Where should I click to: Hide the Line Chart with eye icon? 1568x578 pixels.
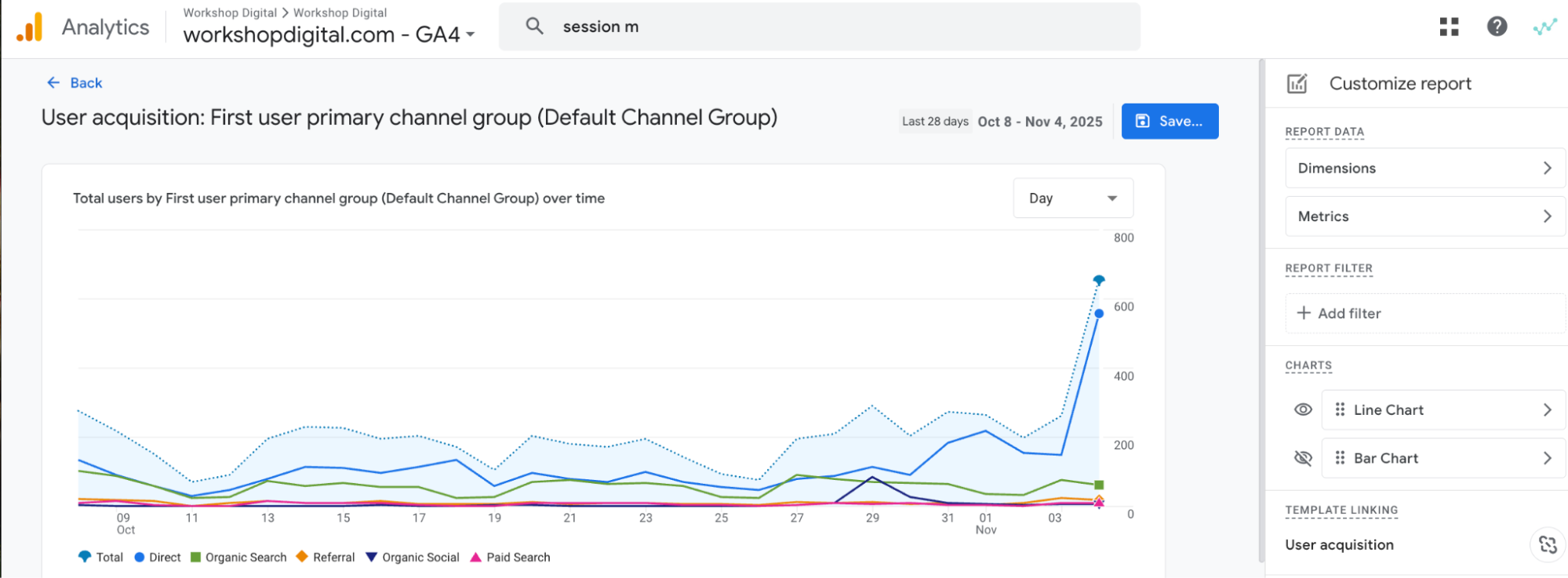point(1303,409)
